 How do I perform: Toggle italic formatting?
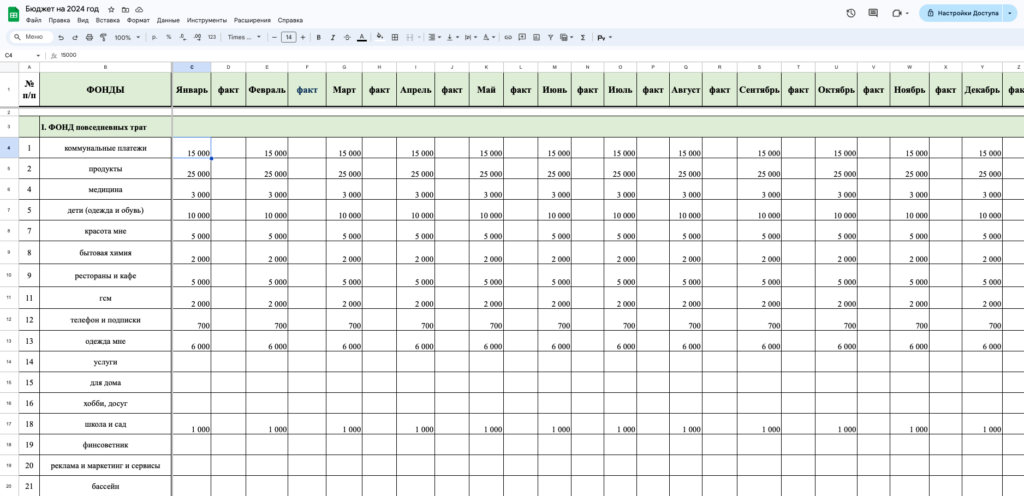(332, 37)
